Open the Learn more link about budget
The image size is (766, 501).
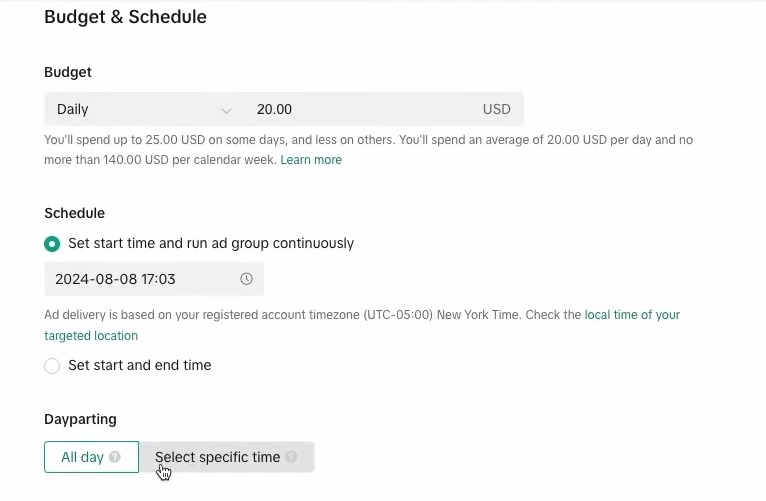pyautogui.click(x=311, y=160)
